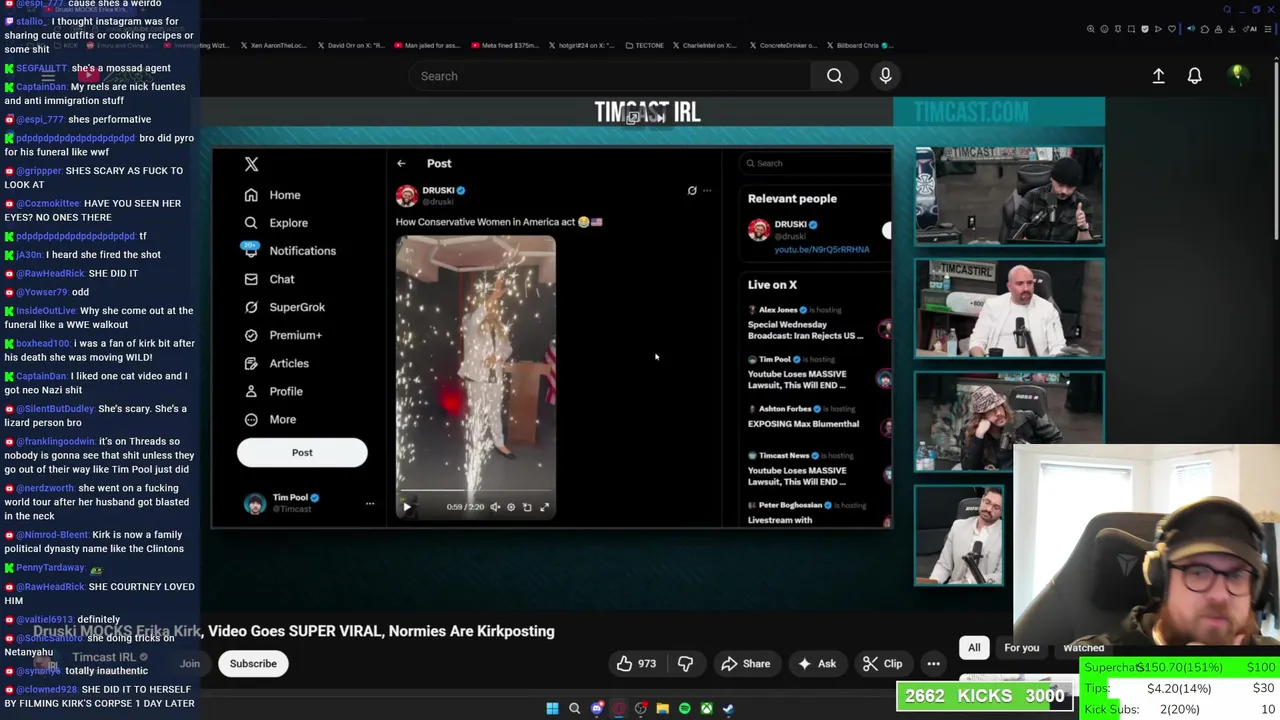Open the account avatar menu
The image size is (1280, 720).
[x=1237, y=75]
